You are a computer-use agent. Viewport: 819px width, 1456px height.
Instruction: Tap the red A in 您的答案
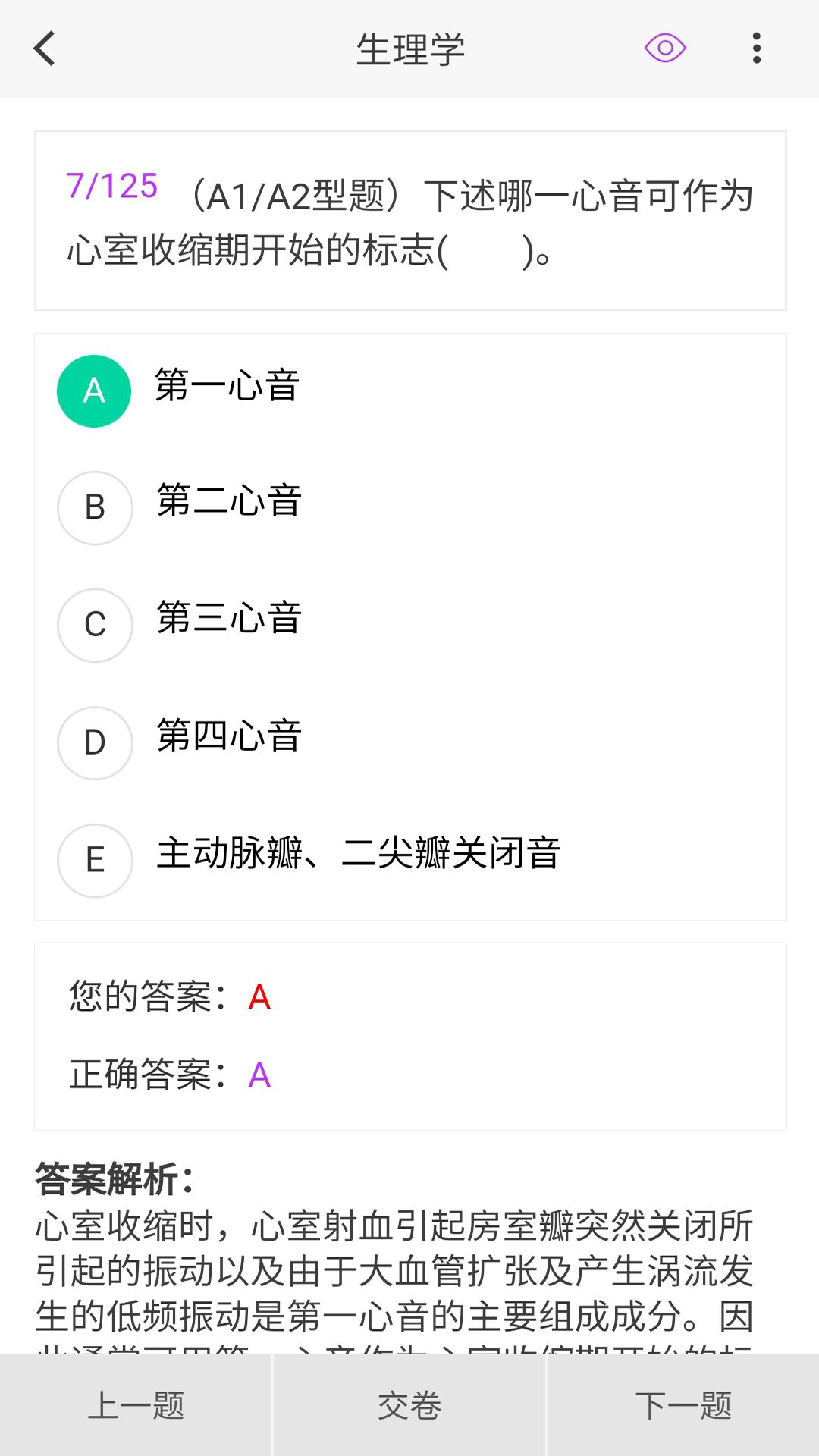click(x=259, y=997)
